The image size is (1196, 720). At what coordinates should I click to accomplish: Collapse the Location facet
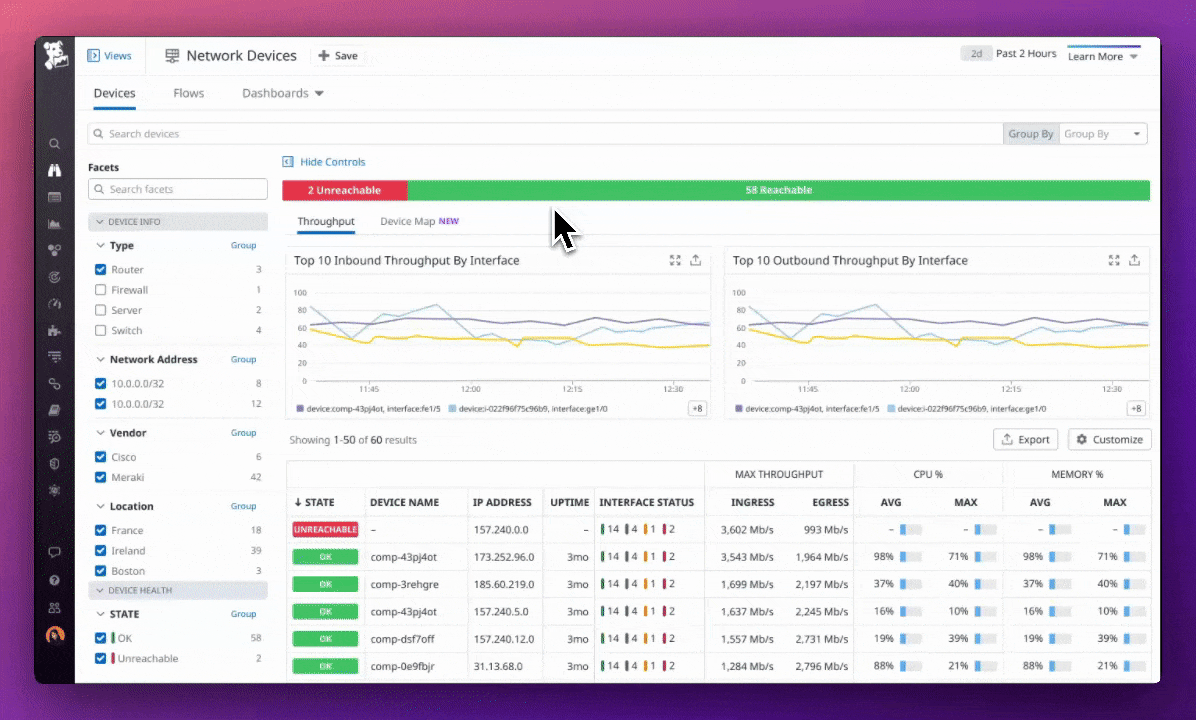click(100, 506)
